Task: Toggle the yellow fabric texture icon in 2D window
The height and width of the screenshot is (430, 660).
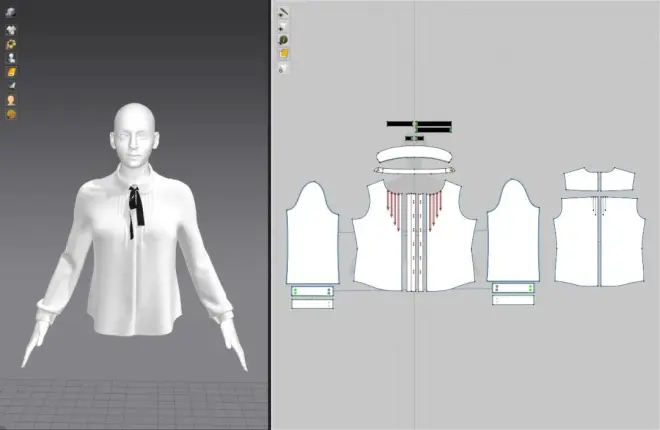Action: 284,54
